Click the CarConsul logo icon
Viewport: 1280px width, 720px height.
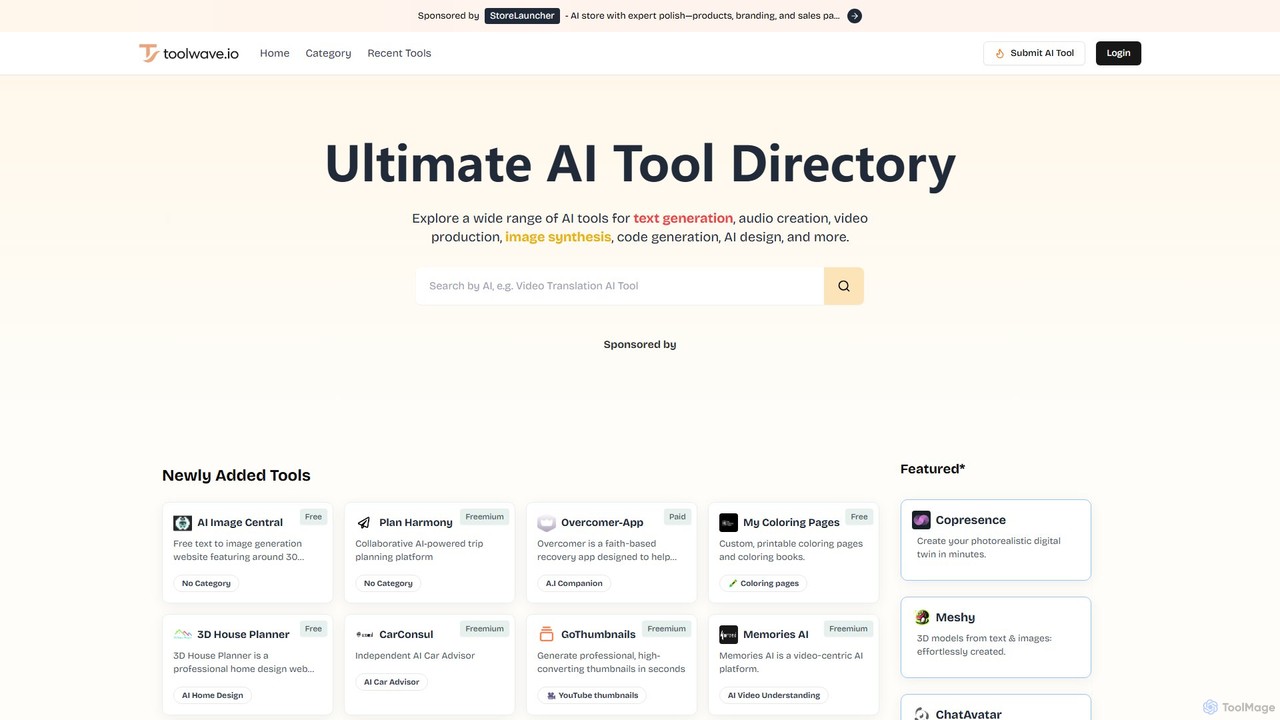[364, 635]
